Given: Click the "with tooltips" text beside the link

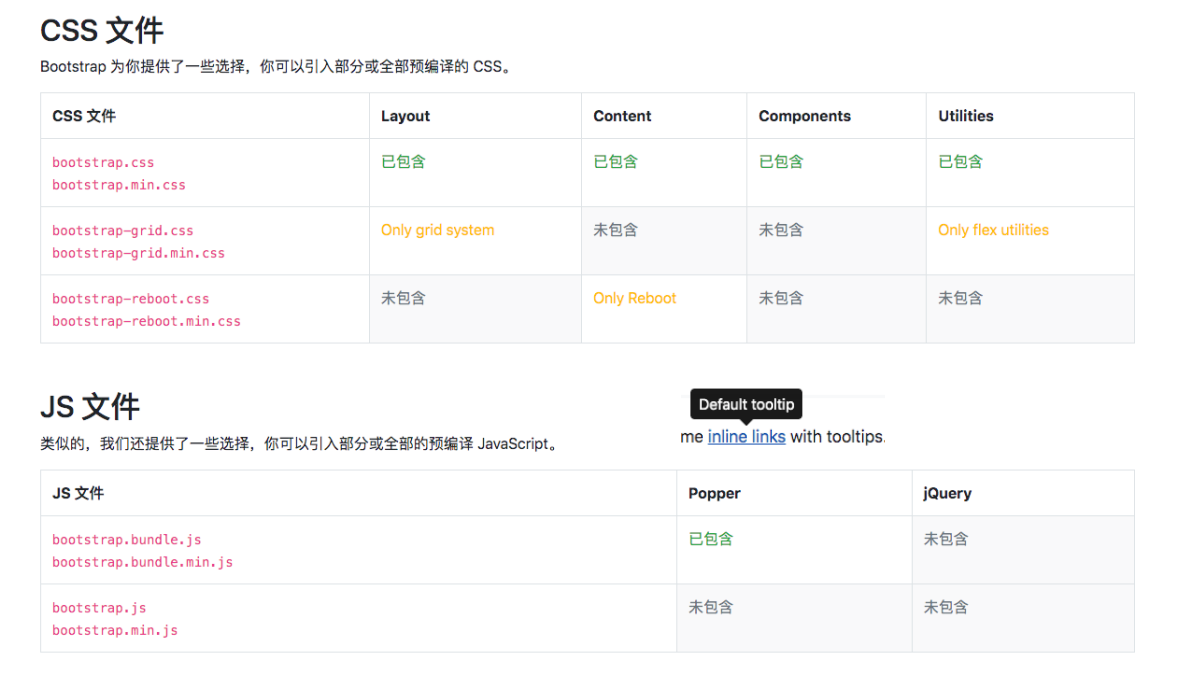Looking at the screenshot, I should coord(837,437).
